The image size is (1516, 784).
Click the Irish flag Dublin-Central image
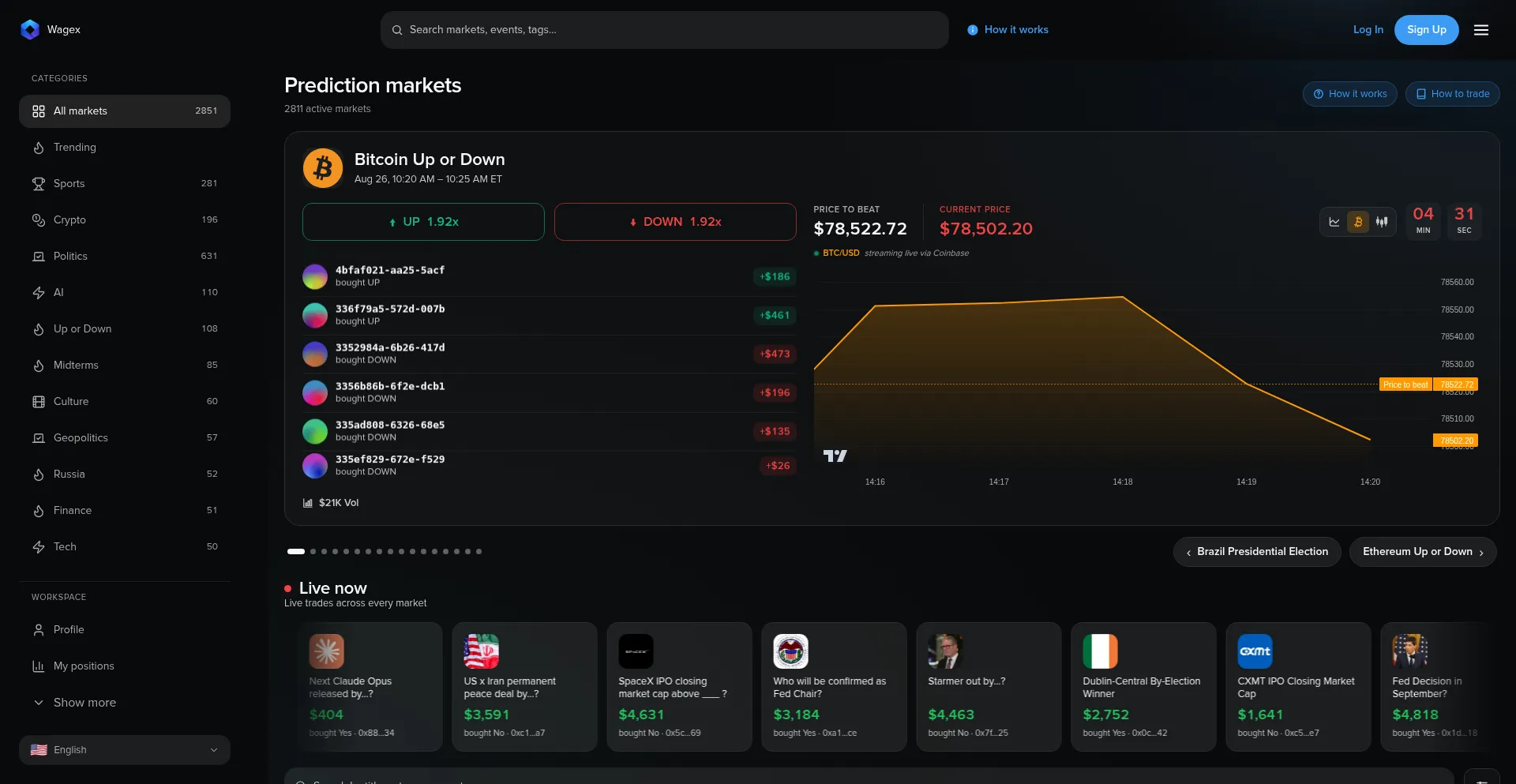1101,651
